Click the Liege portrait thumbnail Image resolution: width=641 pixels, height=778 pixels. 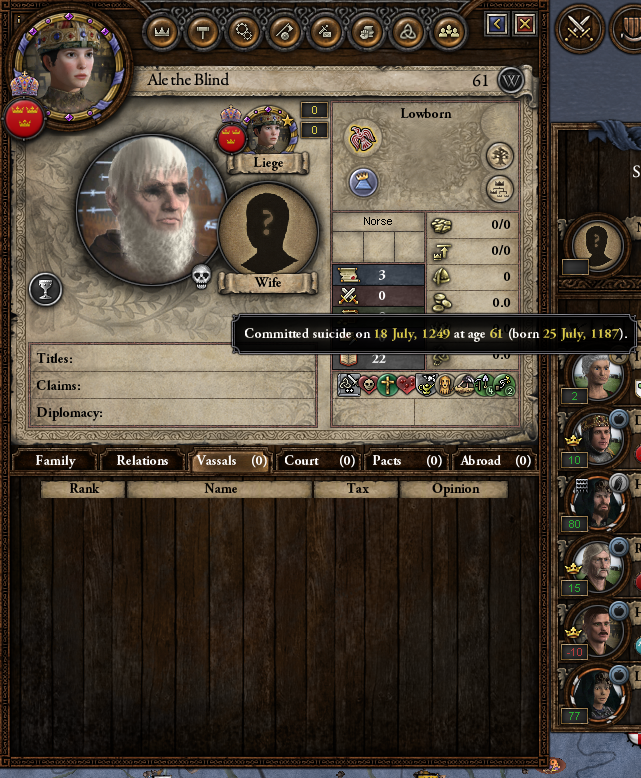click(x=268, y=130)
